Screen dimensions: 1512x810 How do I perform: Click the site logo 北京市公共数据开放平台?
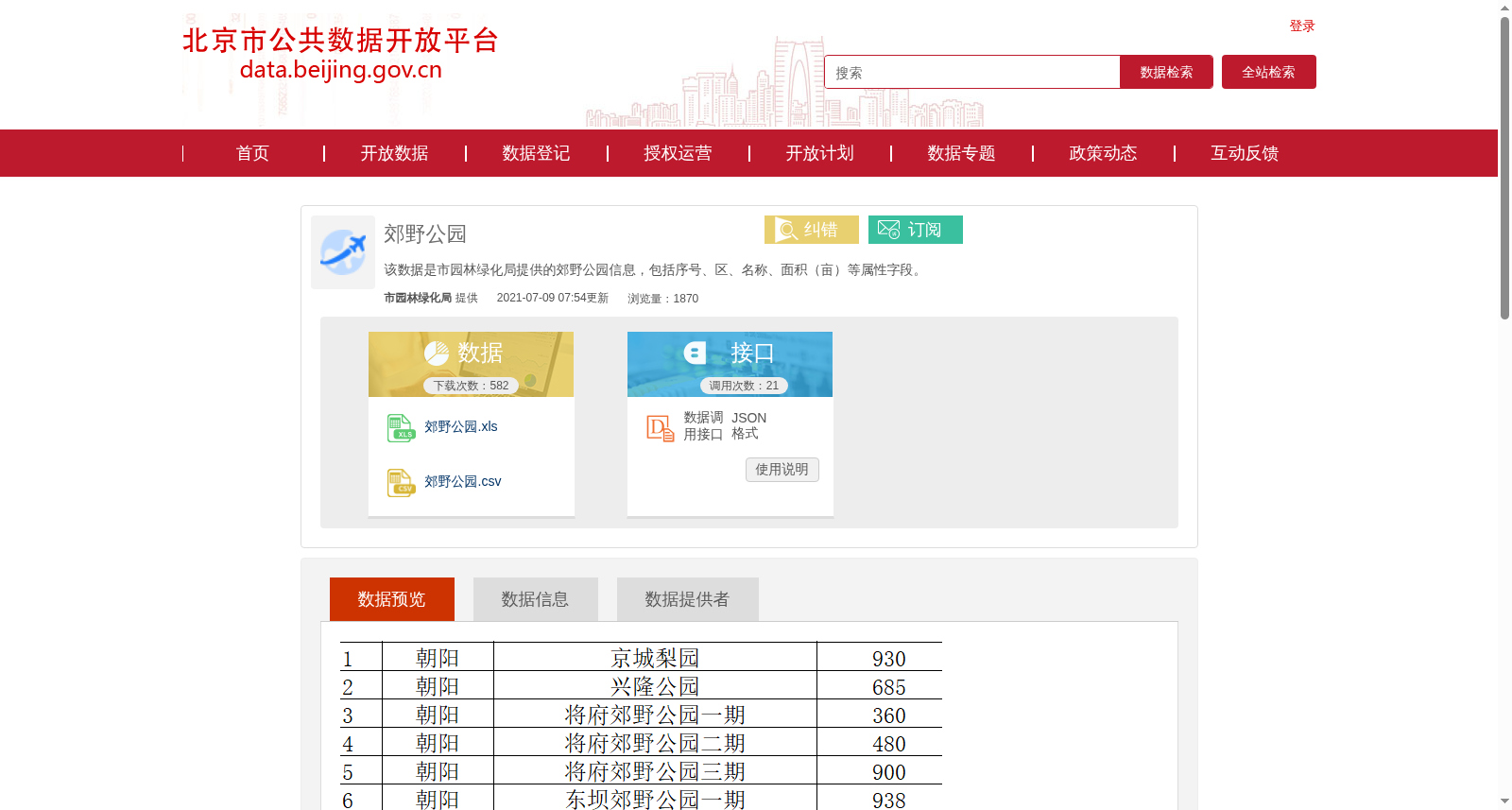point(340,54)
